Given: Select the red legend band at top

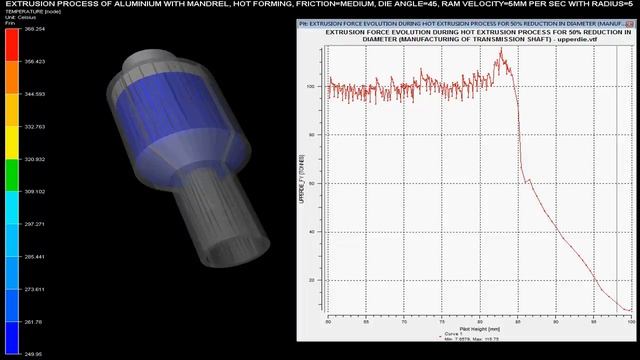Looking at the screenshot, I should (x=12, y=45).
